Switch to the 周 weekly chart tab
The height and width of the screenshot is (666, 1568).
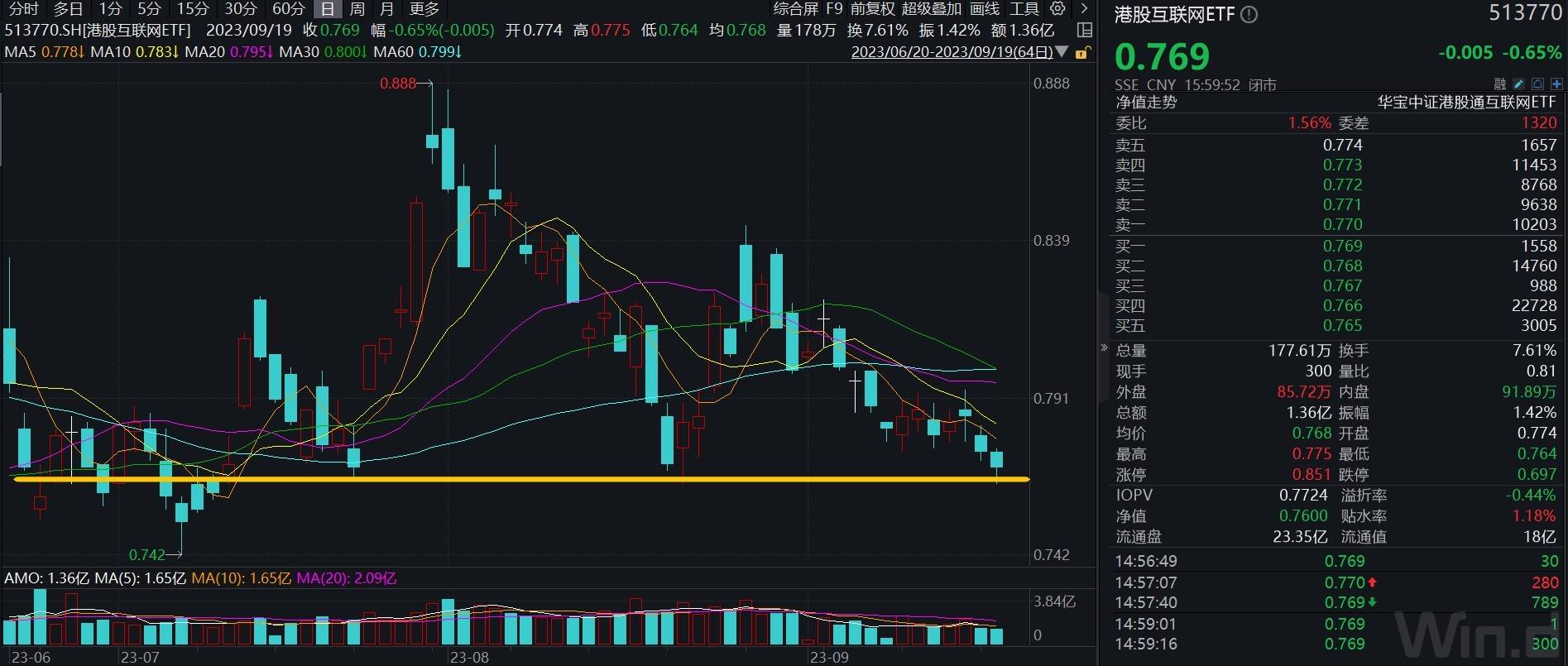[x=357, y=8]
